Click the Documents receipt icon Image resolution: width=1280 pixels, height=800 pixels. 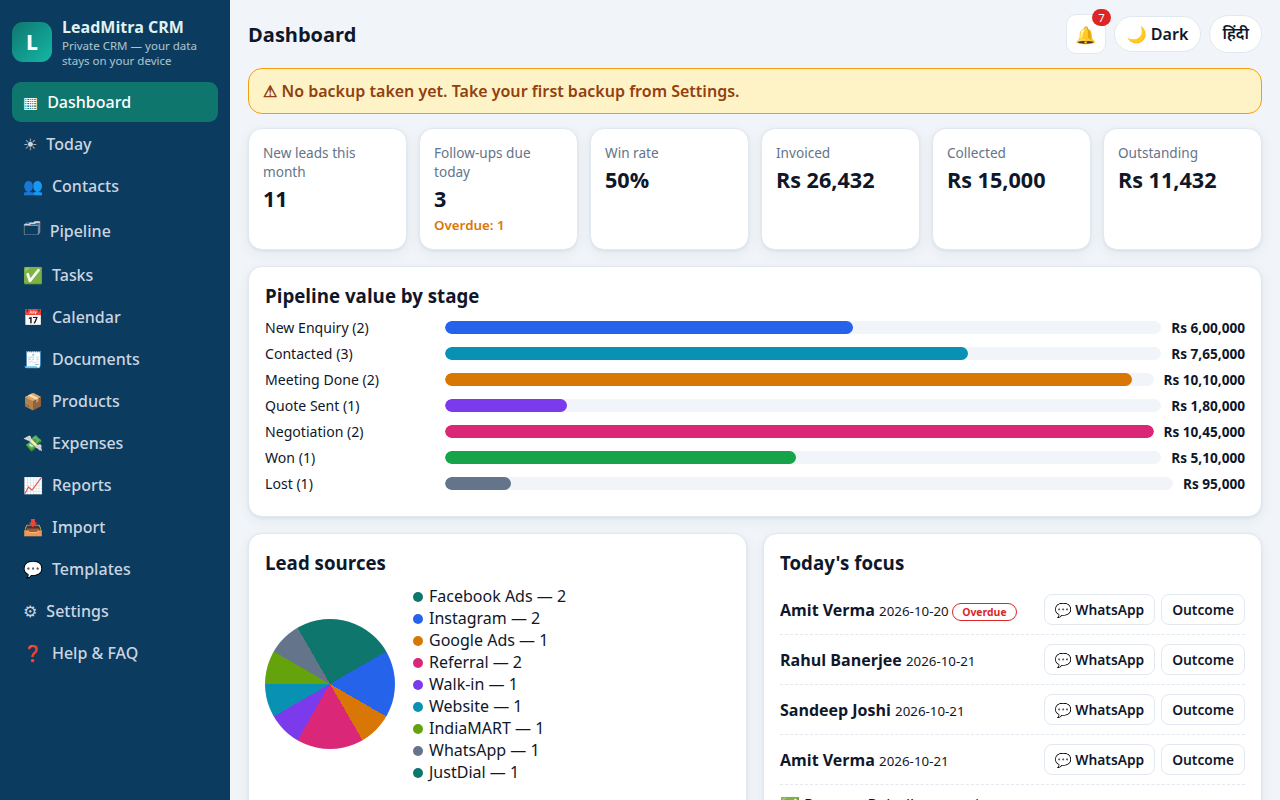(33, 359)
